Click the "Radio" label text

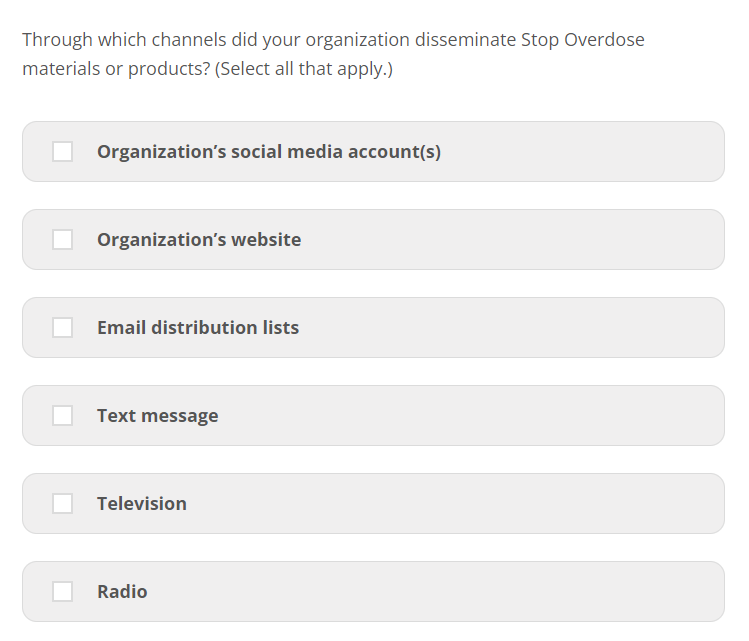click(122, 592)
